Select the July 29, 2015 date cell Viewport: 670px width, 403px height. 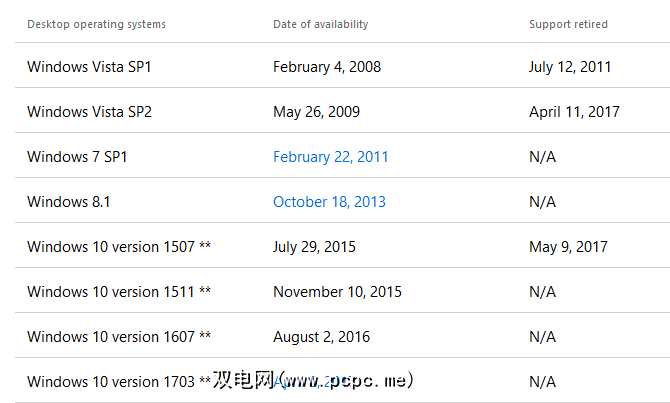314,247
